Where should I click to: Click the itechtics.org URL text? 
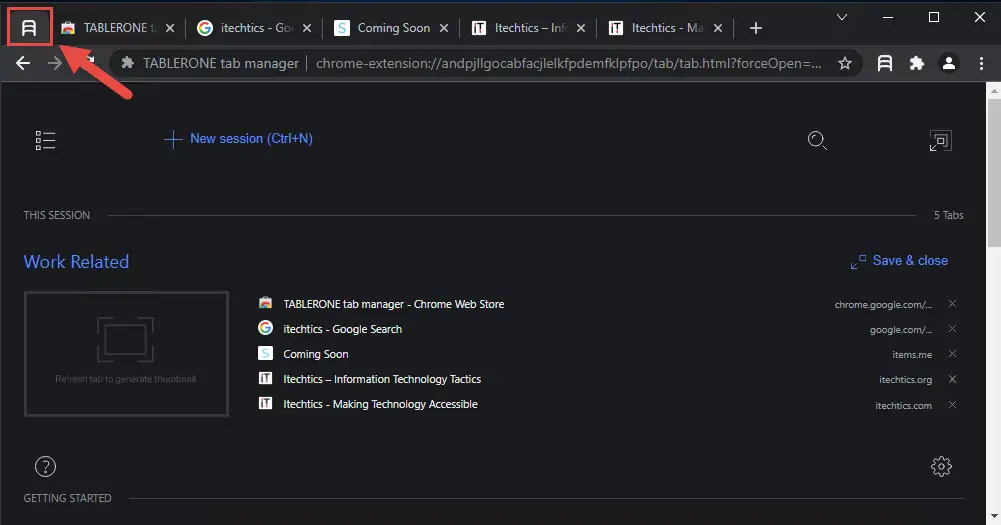point(905,380)
